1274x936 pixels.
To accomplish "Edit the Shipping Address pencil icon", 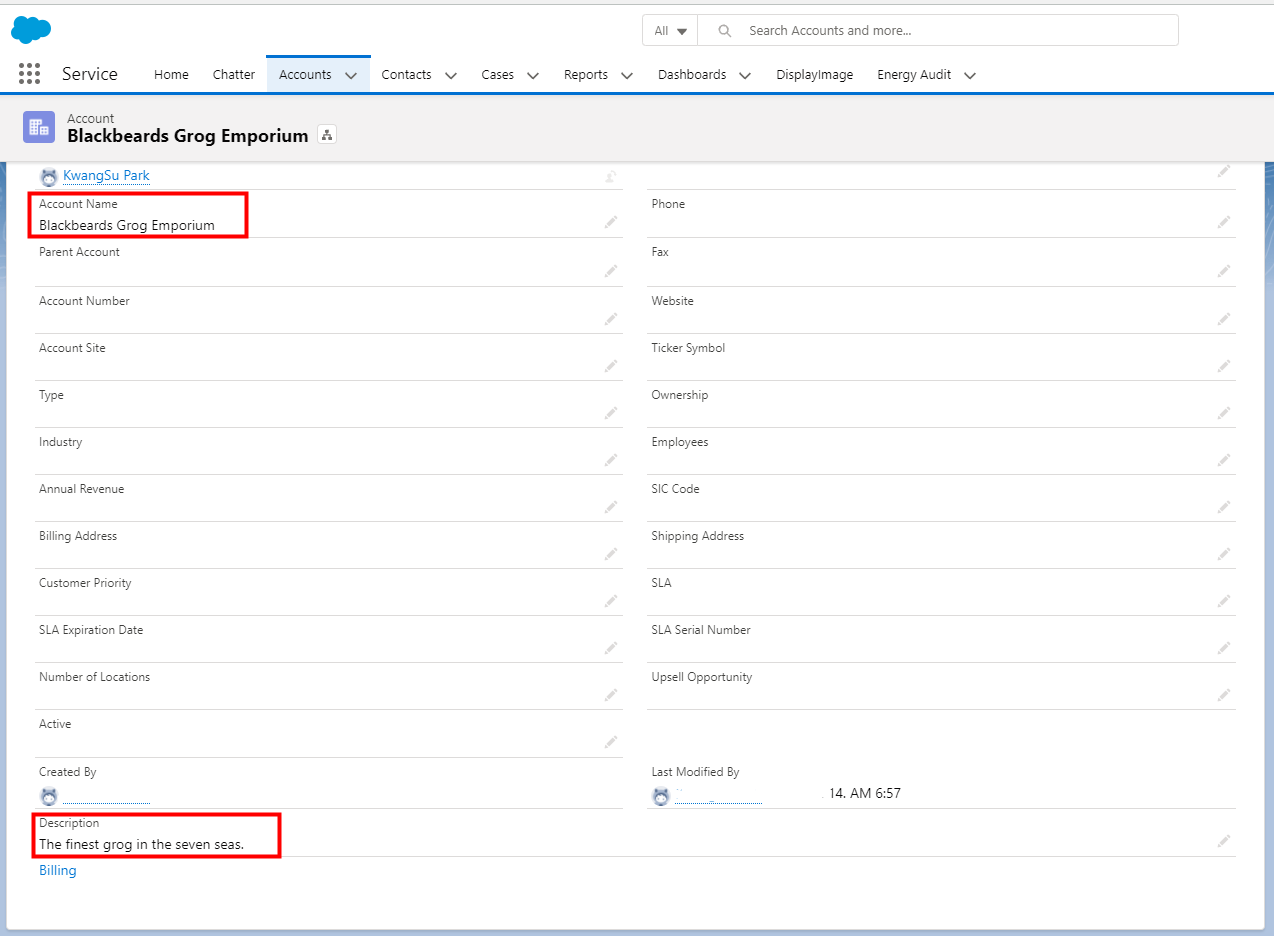I will (1223, 554).
